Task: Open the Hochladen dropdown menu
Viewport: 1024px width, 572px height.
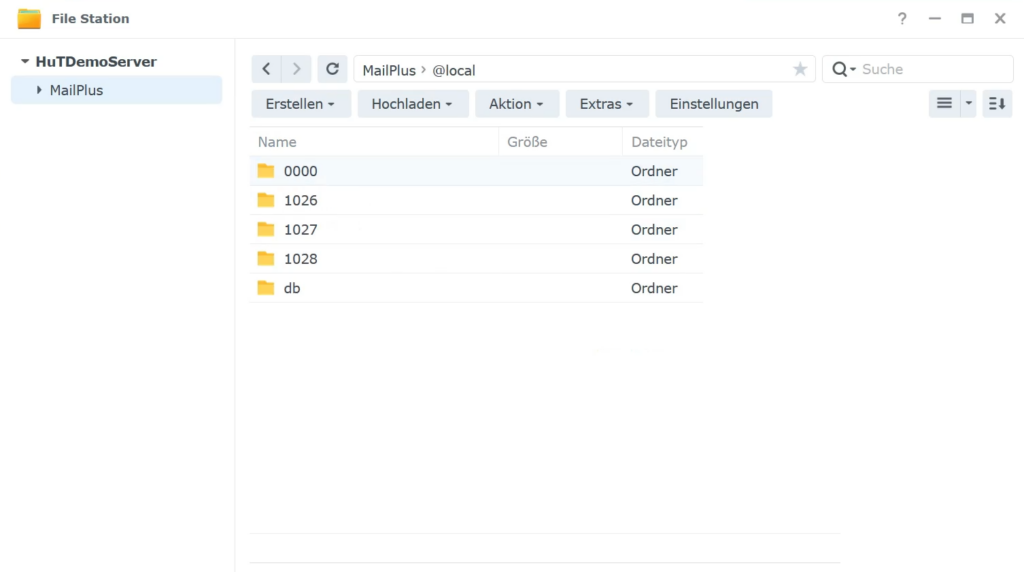Action: [x=413, y=104]
